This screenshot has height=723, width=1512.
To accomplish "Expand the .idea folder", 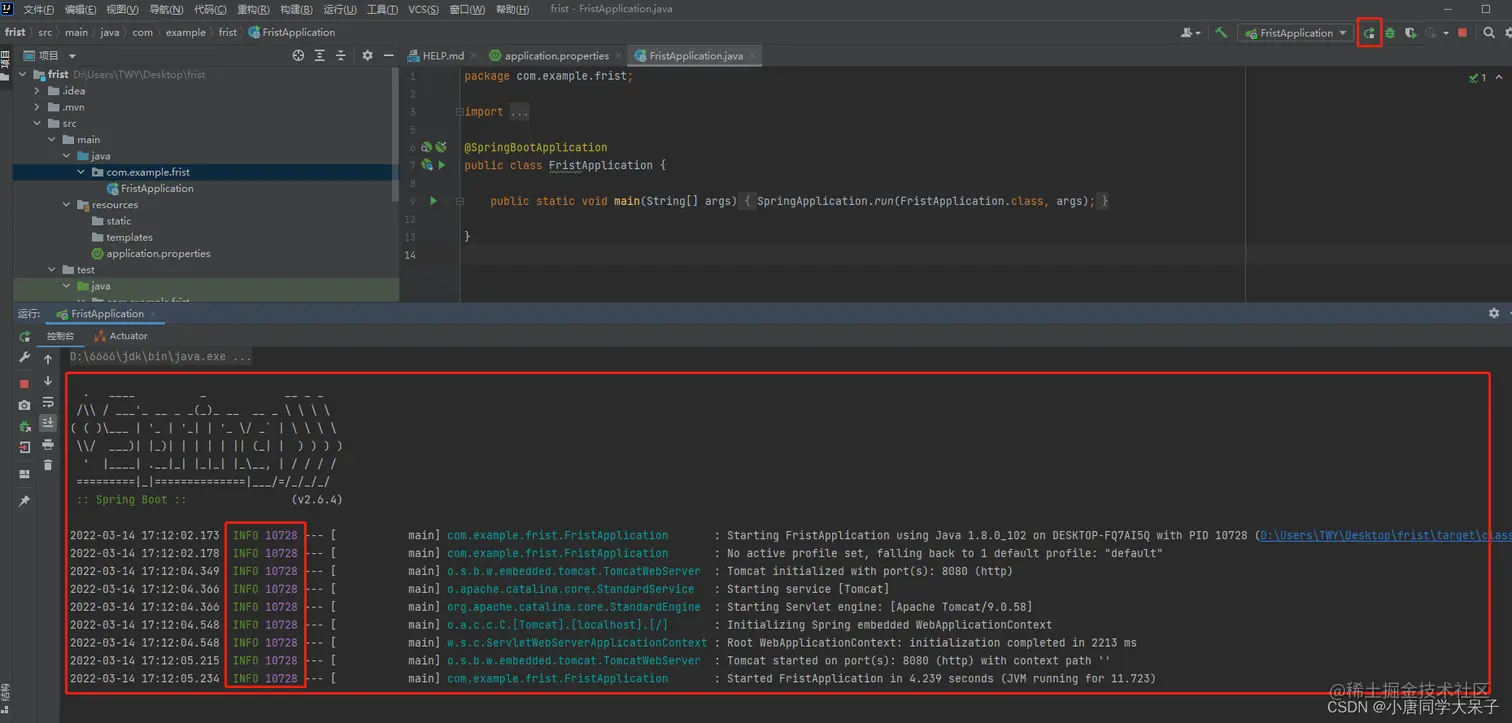I will click(x=37, y=91).
